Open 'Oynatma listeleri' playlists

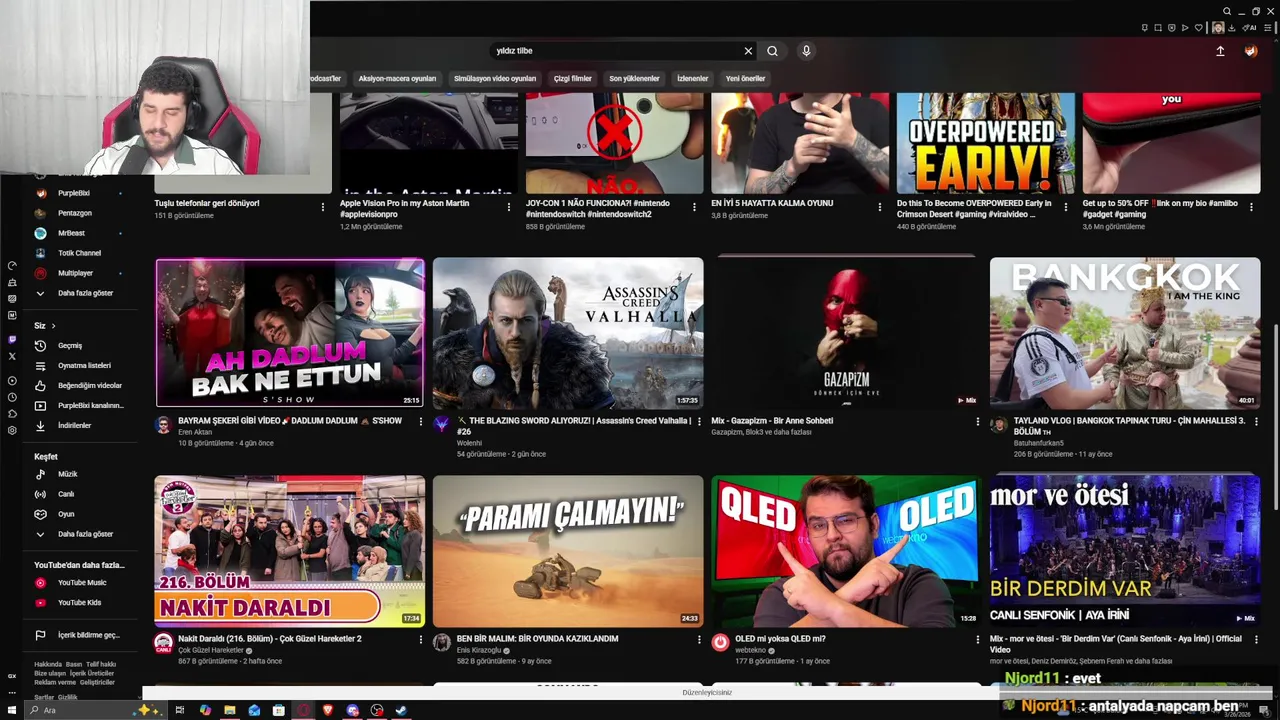coord(78,365)
